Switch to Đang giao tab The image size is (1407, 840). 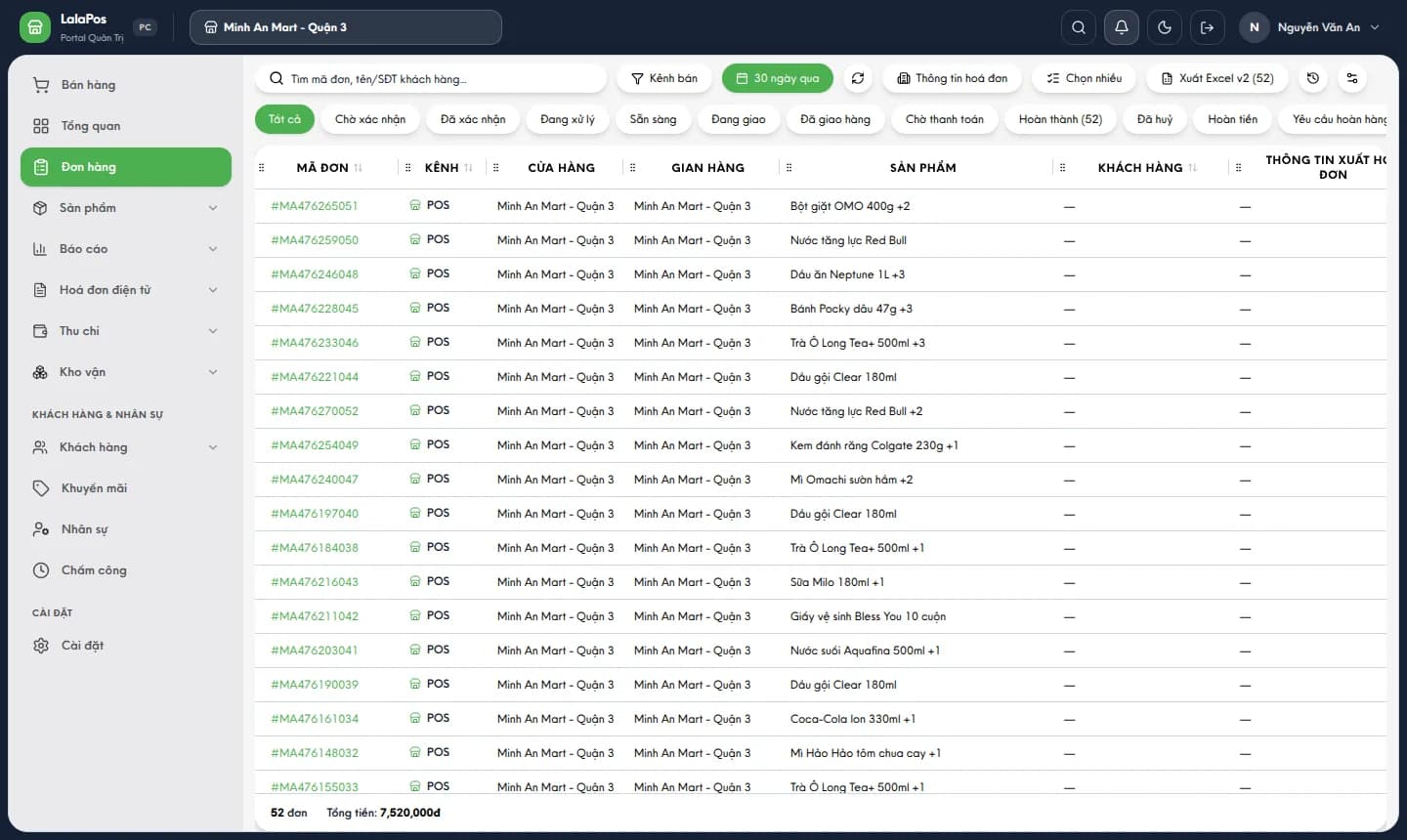[739, 119]
